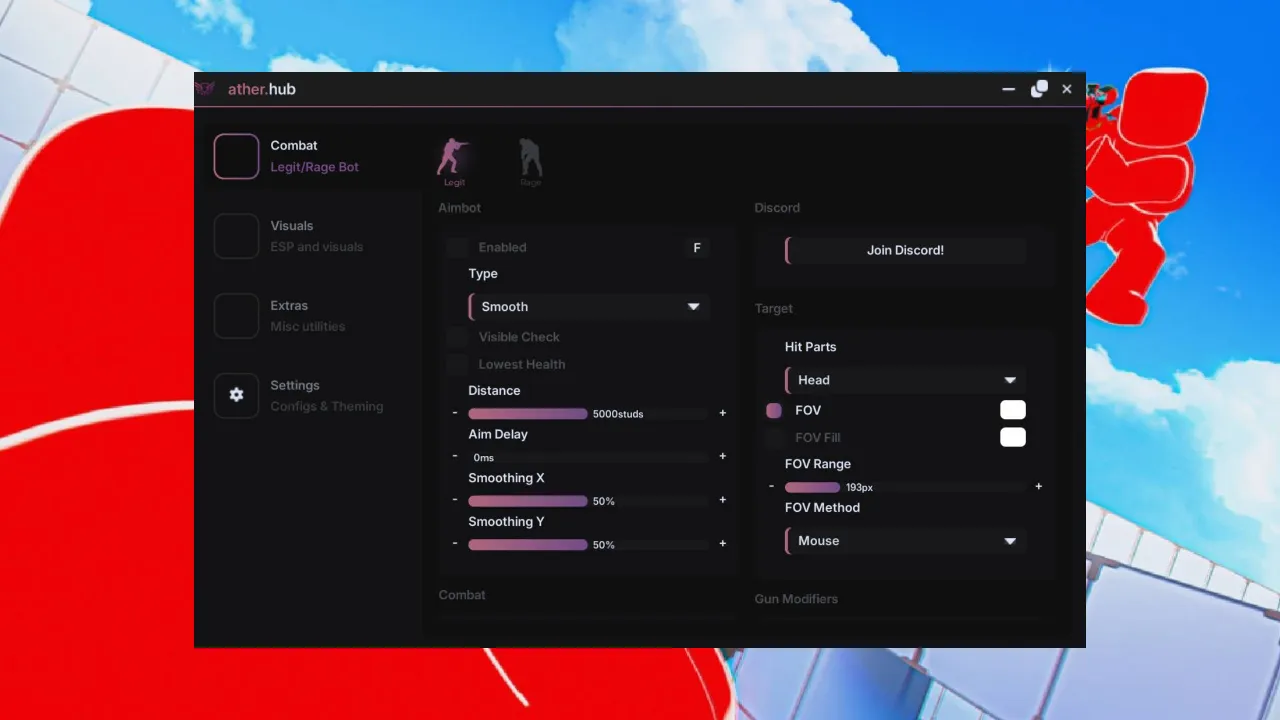Increase Distance with the plus button
1280x720 pixels.
click(x=723, y=413)
